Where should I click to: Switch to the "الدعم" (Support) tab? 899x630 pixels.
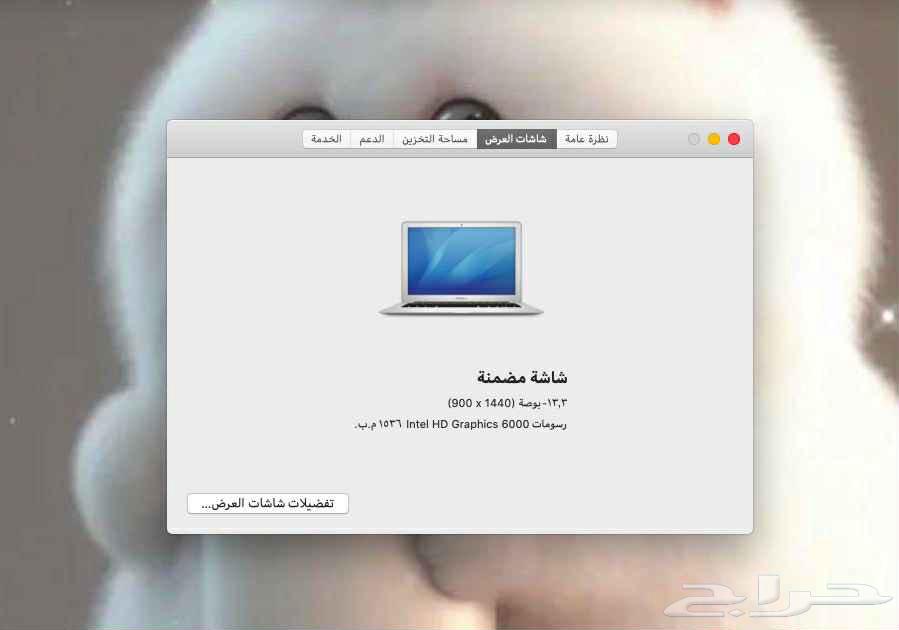[x=372, y=138]
